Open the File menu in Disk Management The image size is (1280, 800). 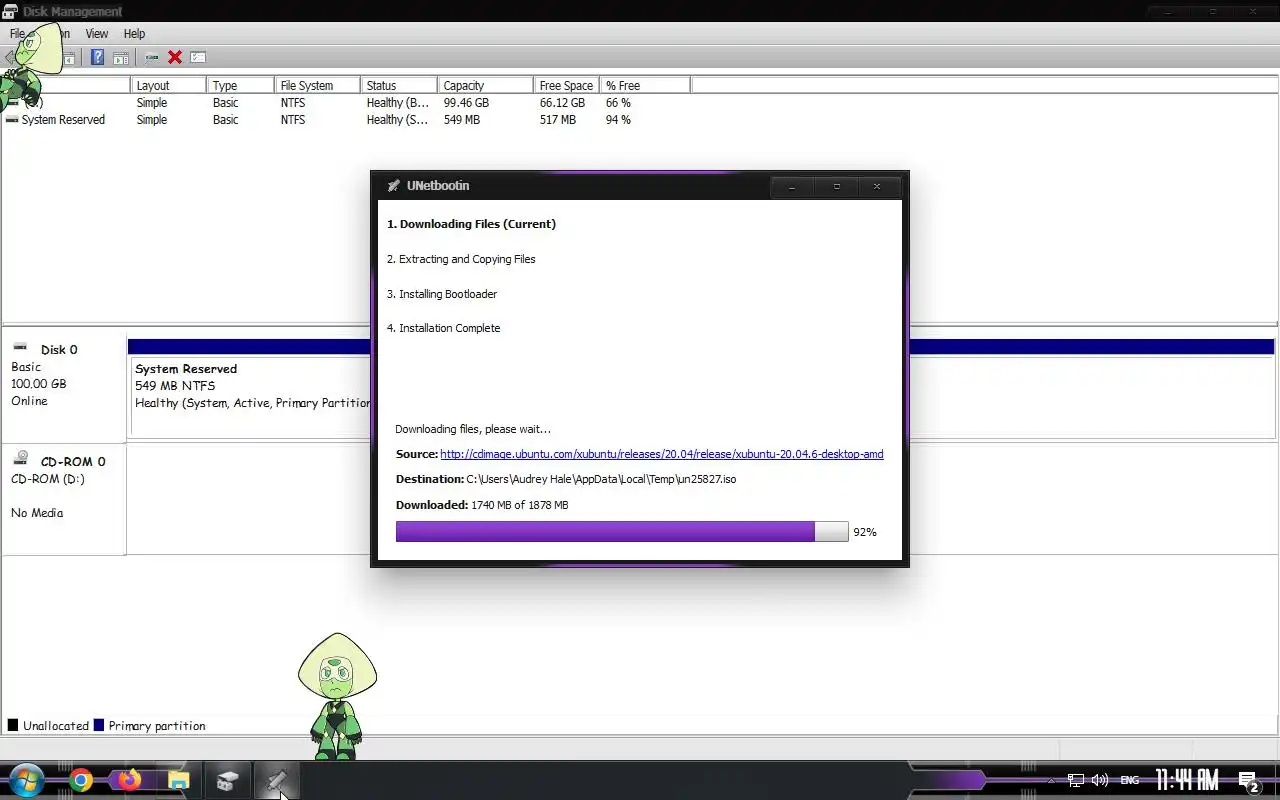coord(17,34)
